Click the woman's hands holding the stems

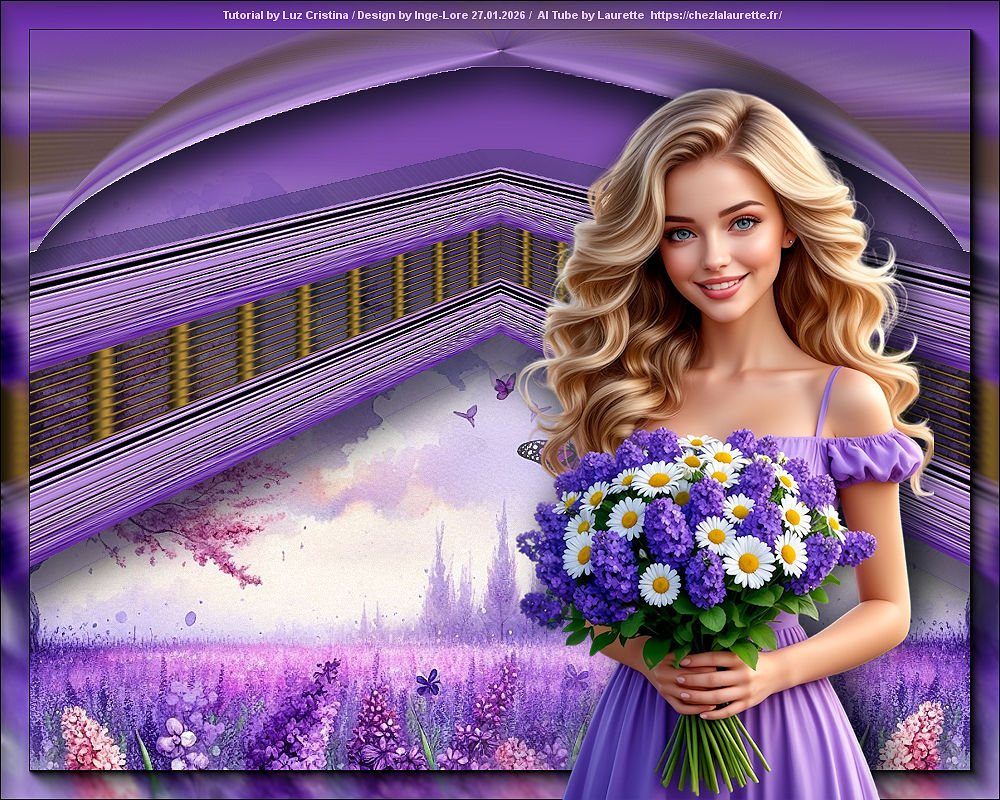pyautogui.click(x=700, y=680)
